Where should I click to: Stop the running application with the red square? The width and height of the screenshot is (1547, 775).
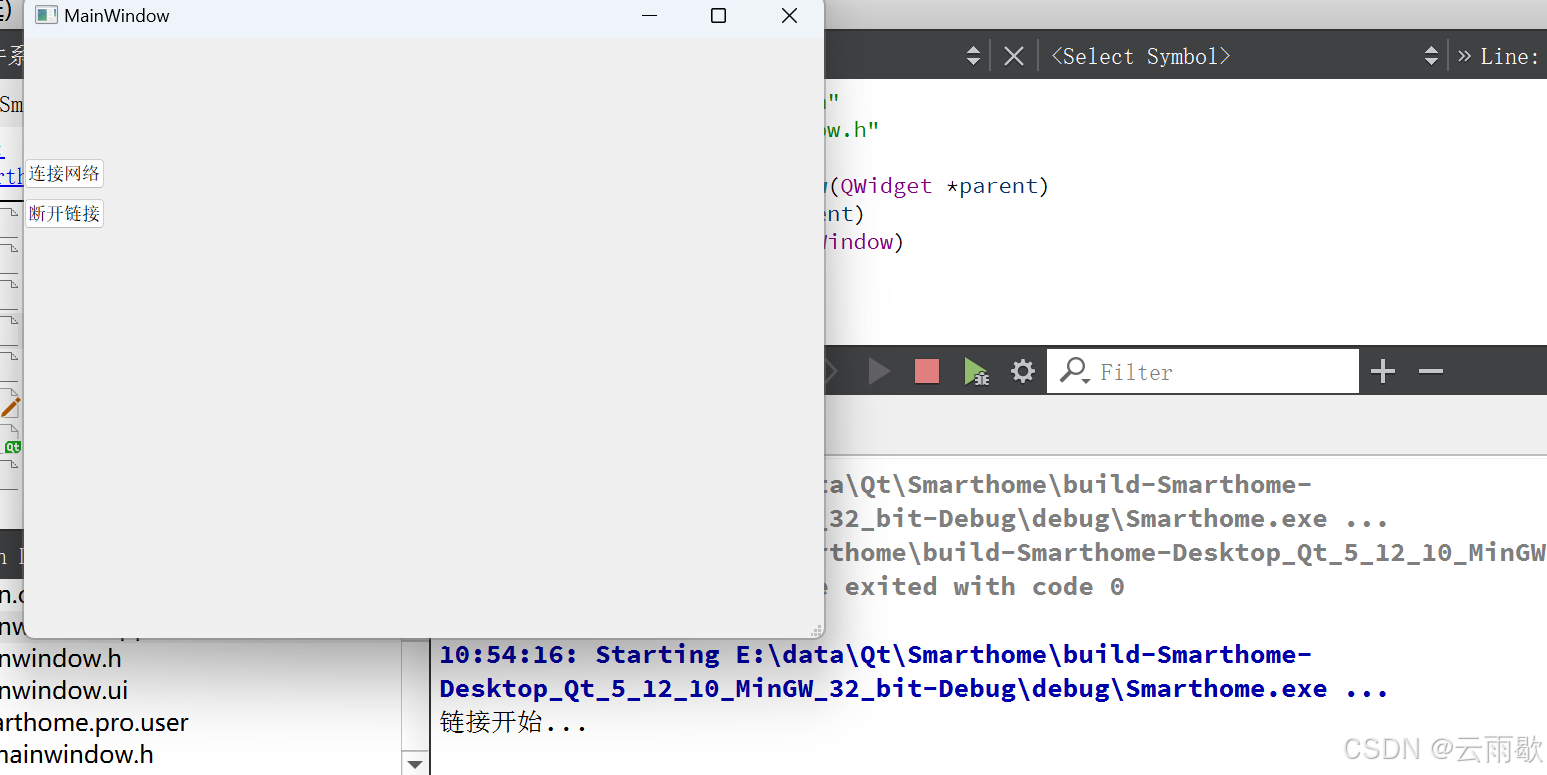click(x=927, y=372)
